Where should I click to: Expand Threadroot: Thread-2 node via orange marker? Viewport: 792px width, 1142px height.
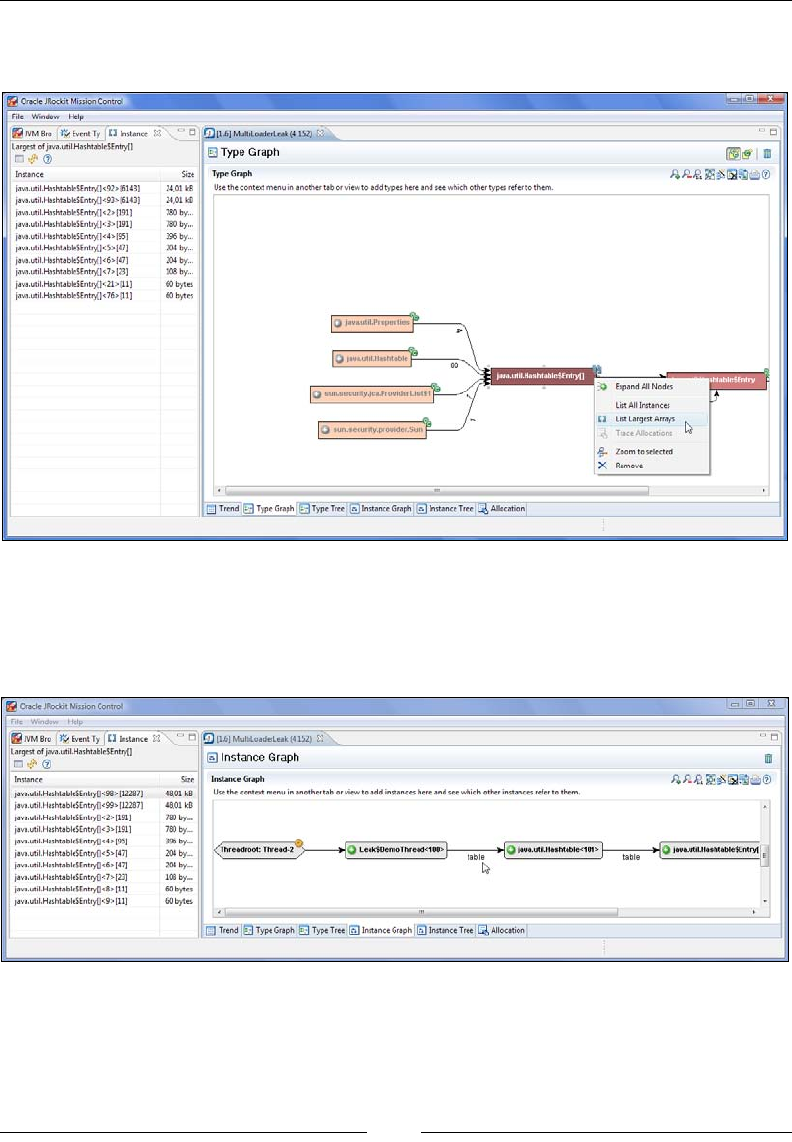pyautogui.click(x=299, y=843)
